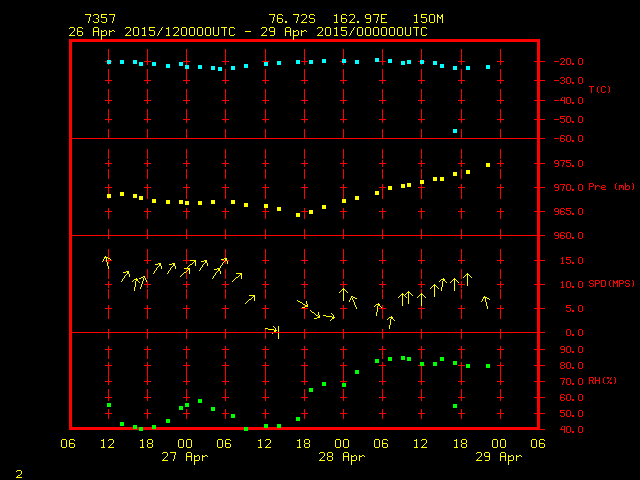This screenshot has height=480, width=640.
Task: Click the number 2 at bottom left
Action: click(x=18, y=471)
